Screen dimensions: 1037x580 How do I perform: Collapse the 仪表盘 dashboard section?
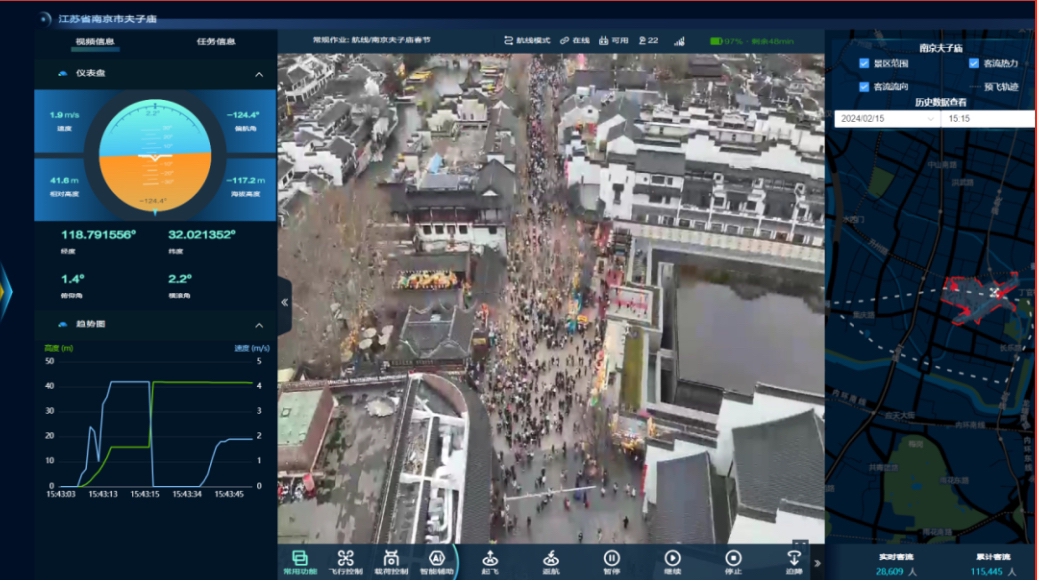click(x=259, y=75)
